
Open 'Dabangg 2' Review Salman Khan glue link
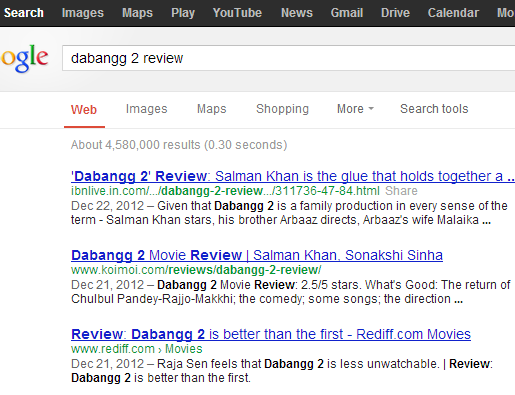[293, 176]
